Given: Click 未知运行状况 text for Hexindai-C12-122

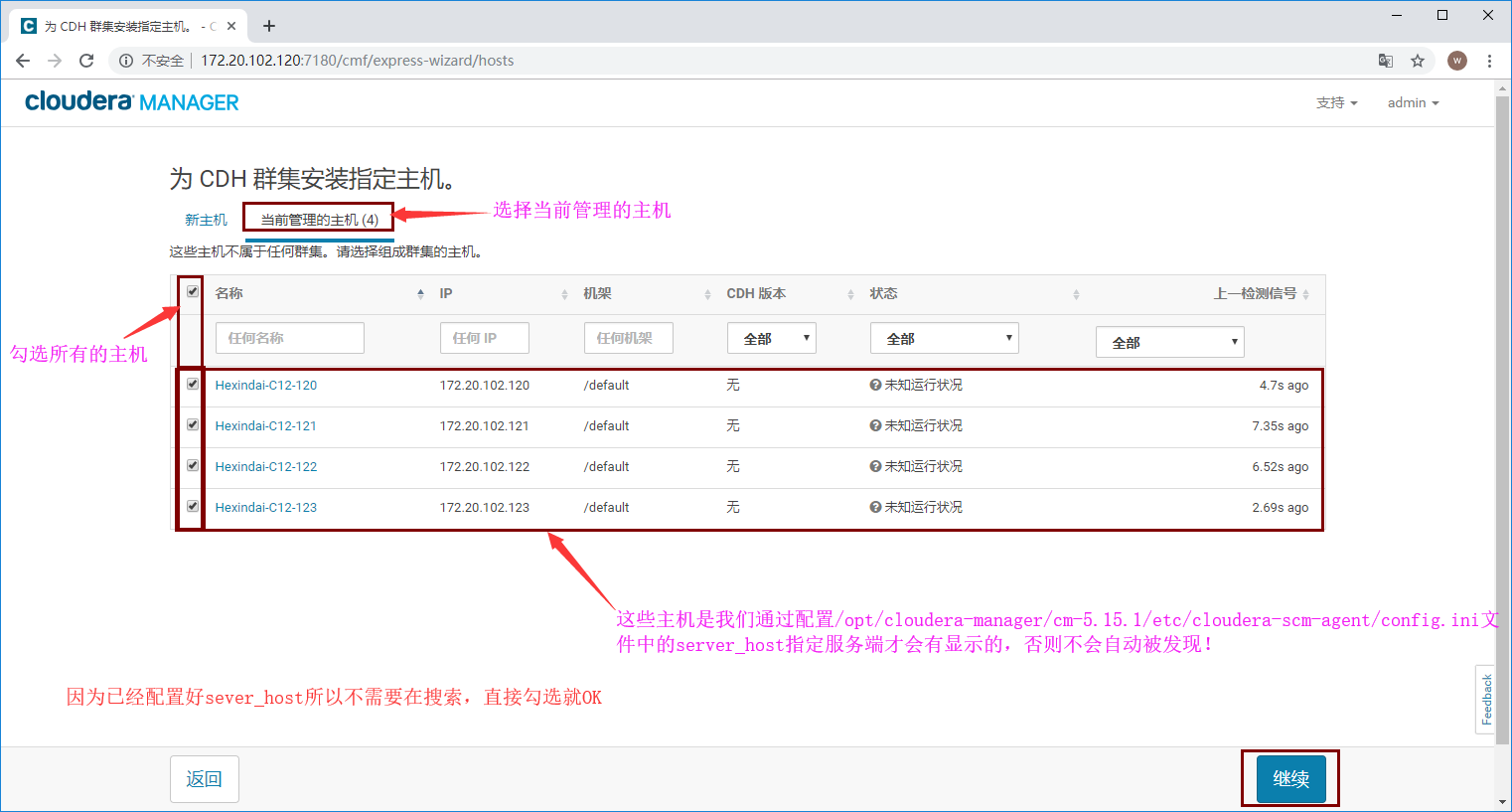Looking at the screenshot, I should 924,466.
